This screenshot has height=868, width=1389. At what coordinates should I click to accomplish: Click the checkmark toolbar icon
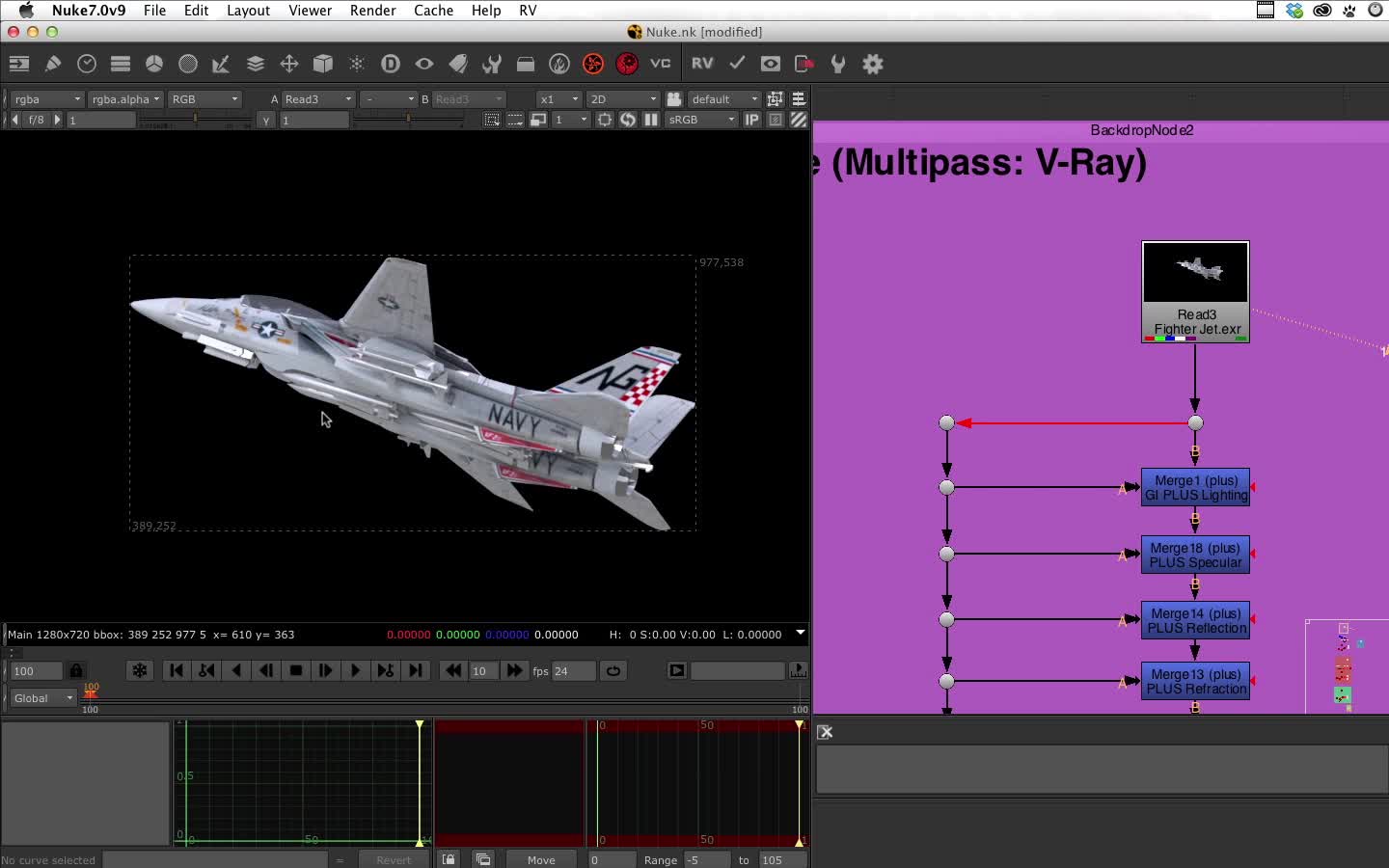[737, 64]
